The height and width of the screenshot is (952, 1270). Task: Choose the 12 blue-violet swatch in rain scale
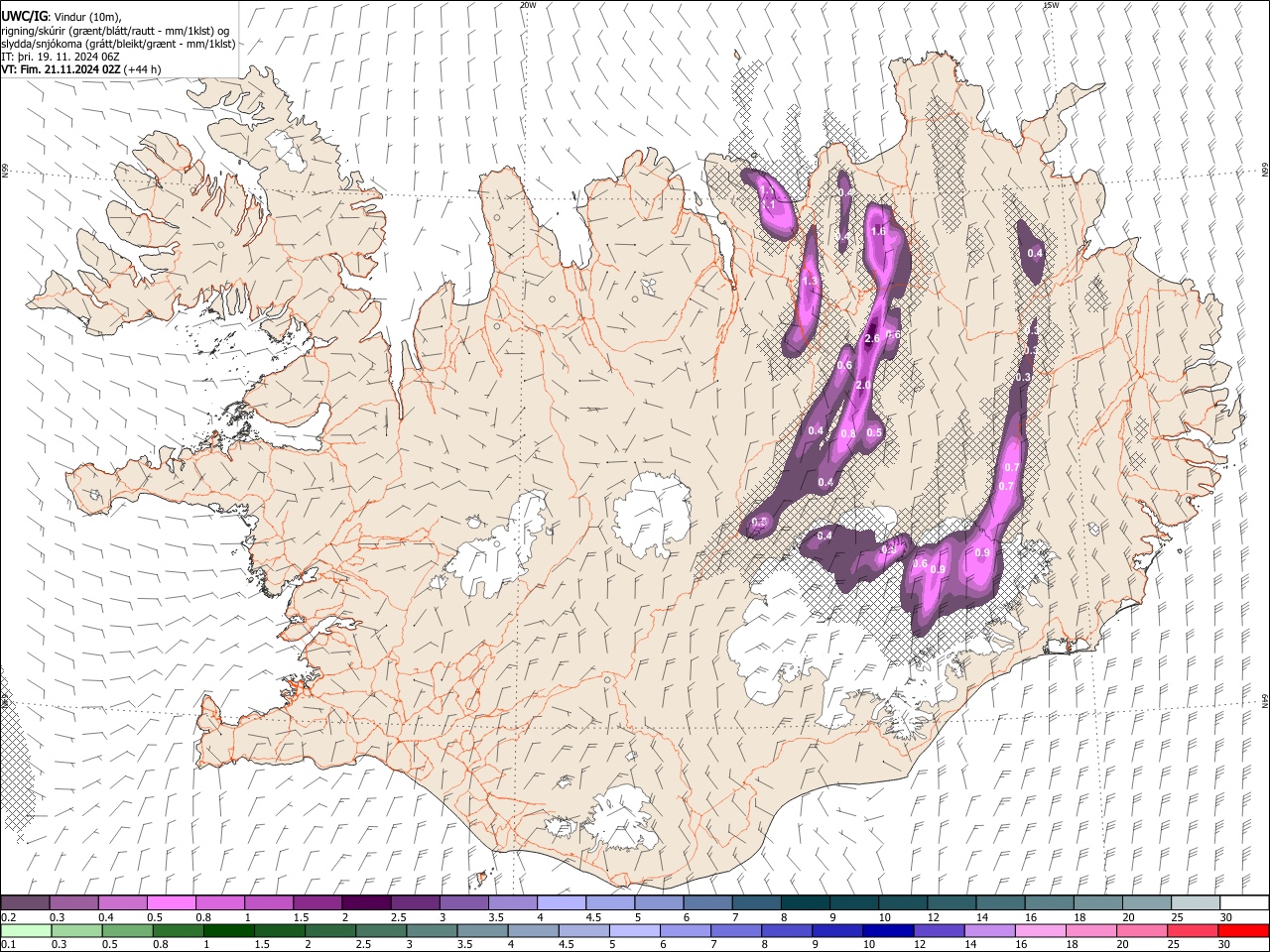(937, 930)
